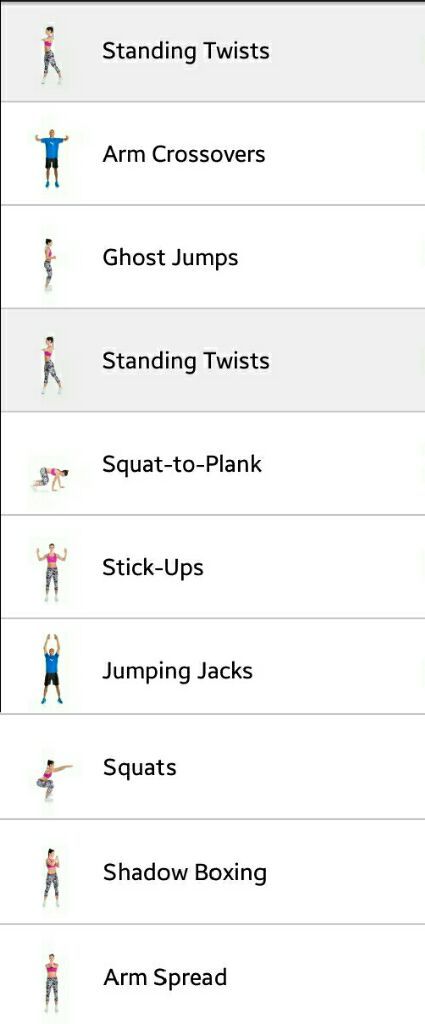Viewport: 425px width, 1024px height.
Task: Open the Squat-to-Plank exercise figure icon
Action: tap(51, 479)
